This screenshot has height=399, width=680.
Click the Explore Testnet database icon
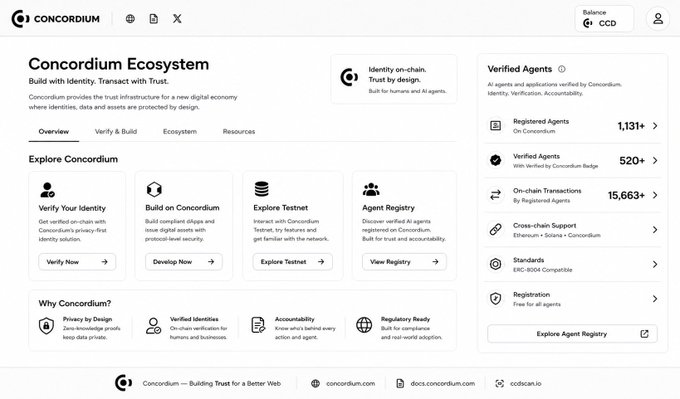point(262,189)
